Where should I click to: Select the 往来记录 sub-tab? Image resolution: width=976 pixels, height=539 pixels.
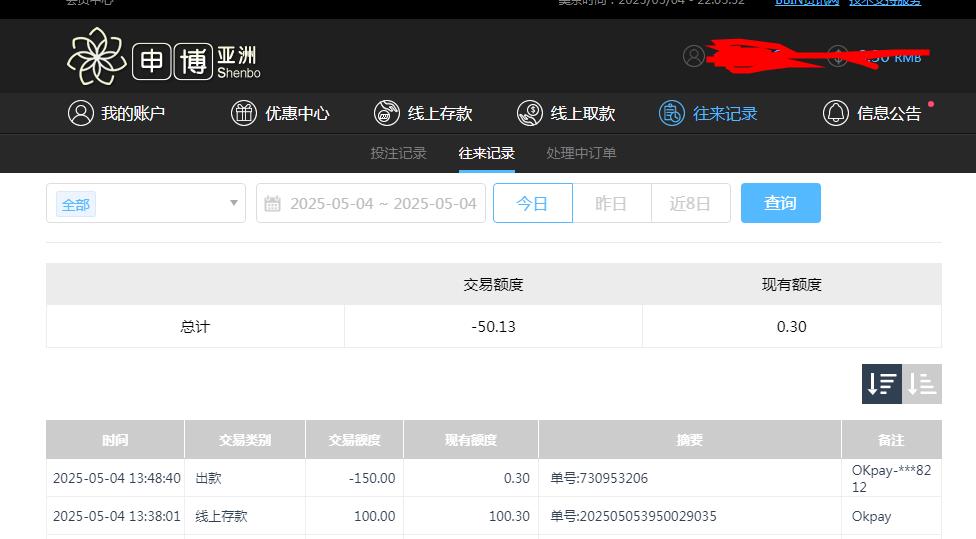[x=486, y=153]
